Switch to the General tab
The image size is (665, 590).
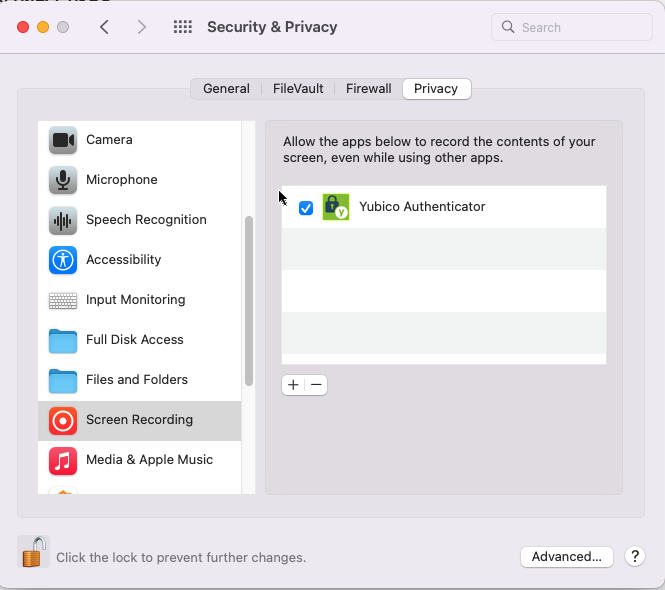point(226,89)
